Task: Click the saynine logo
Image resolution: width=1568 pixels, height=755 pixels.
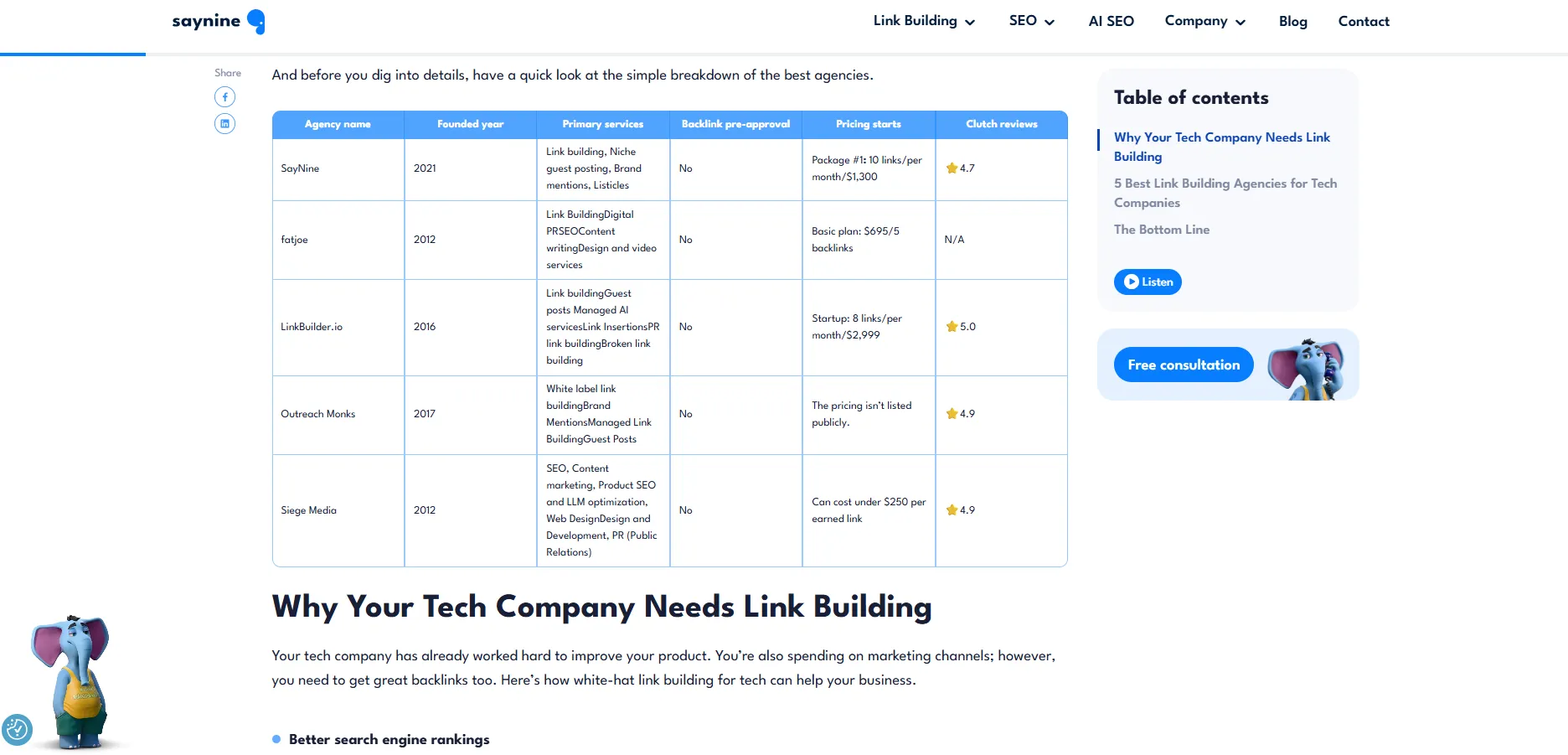Action: tap(208, 21)
